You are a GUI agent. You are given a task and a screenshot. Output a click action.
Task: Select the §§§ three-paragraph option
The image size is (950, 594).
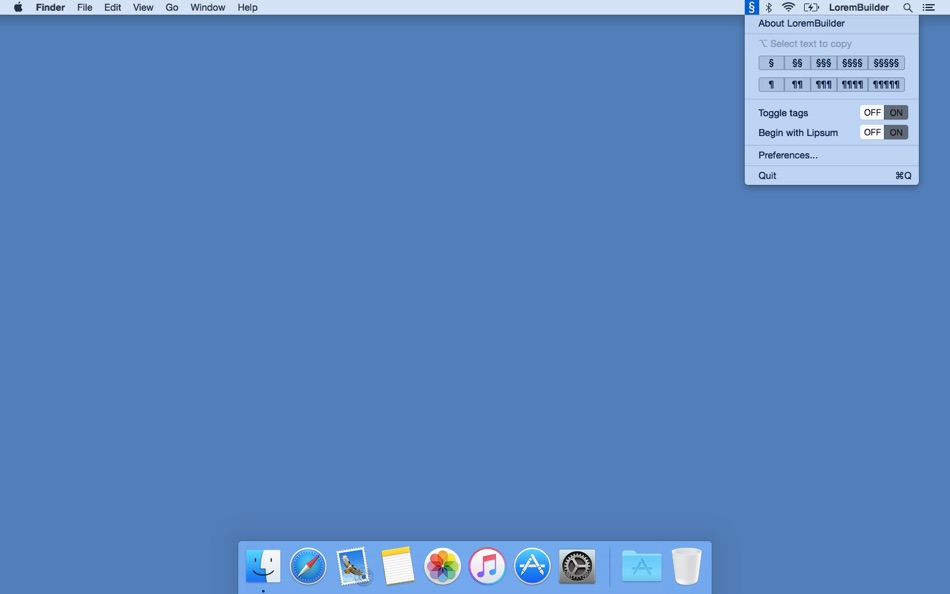pyautogui.click(x=823, y=62)
